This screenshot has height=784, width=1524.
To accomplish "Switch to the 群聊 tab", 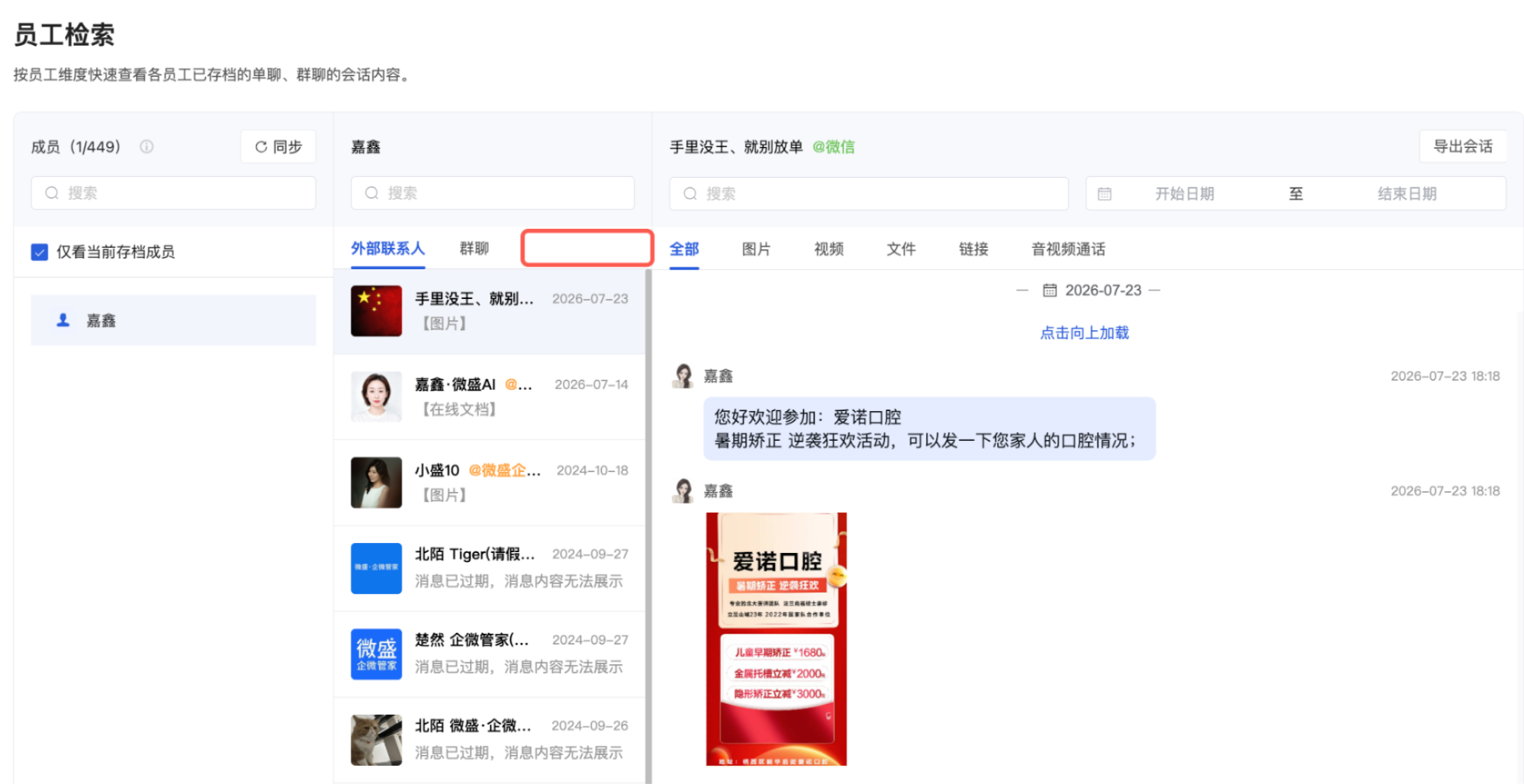I will click(474, 249).
